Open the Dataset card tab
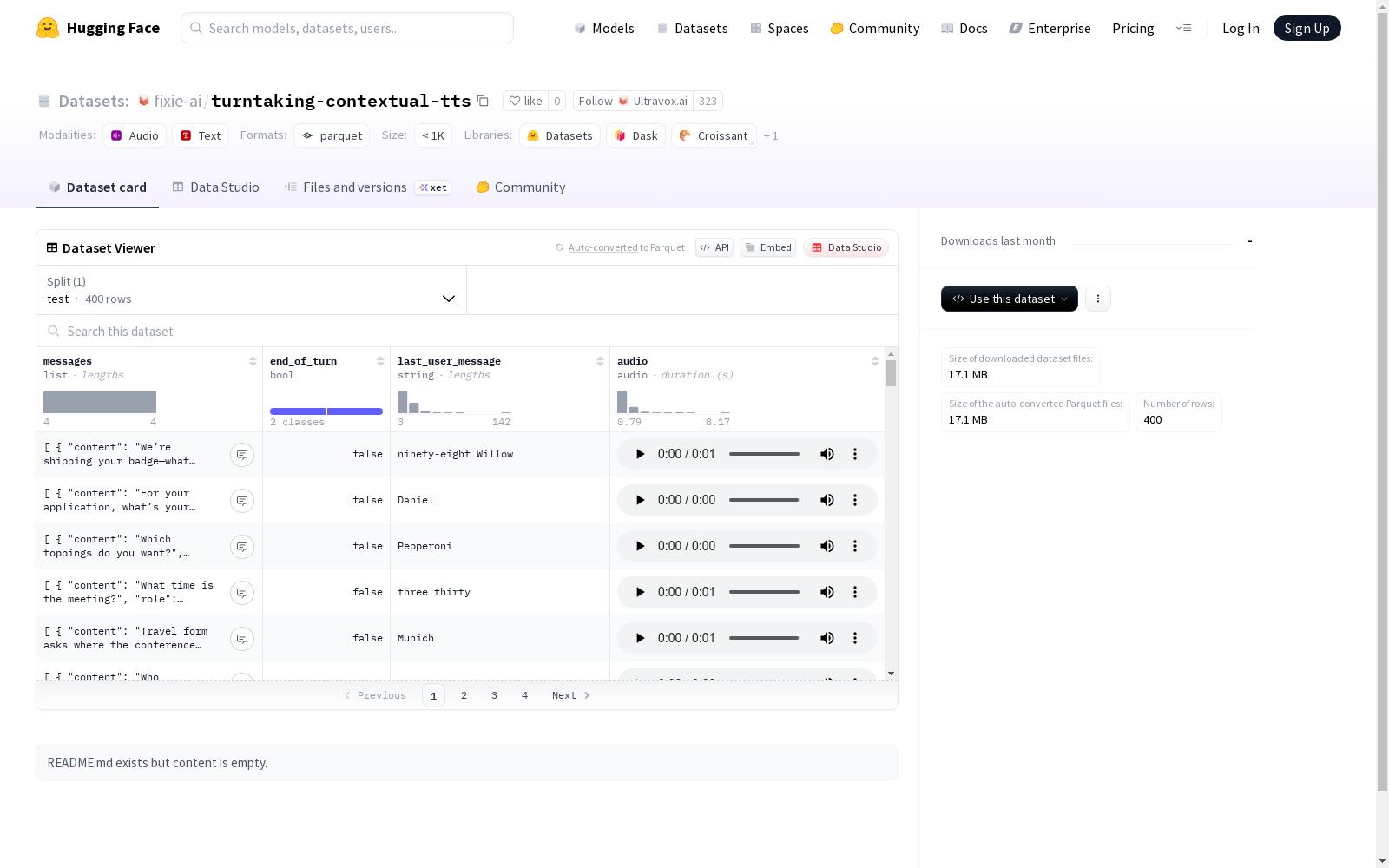The height and width of the screenshot is (868, 1389). pyautogui.click(x=97, y=187)
